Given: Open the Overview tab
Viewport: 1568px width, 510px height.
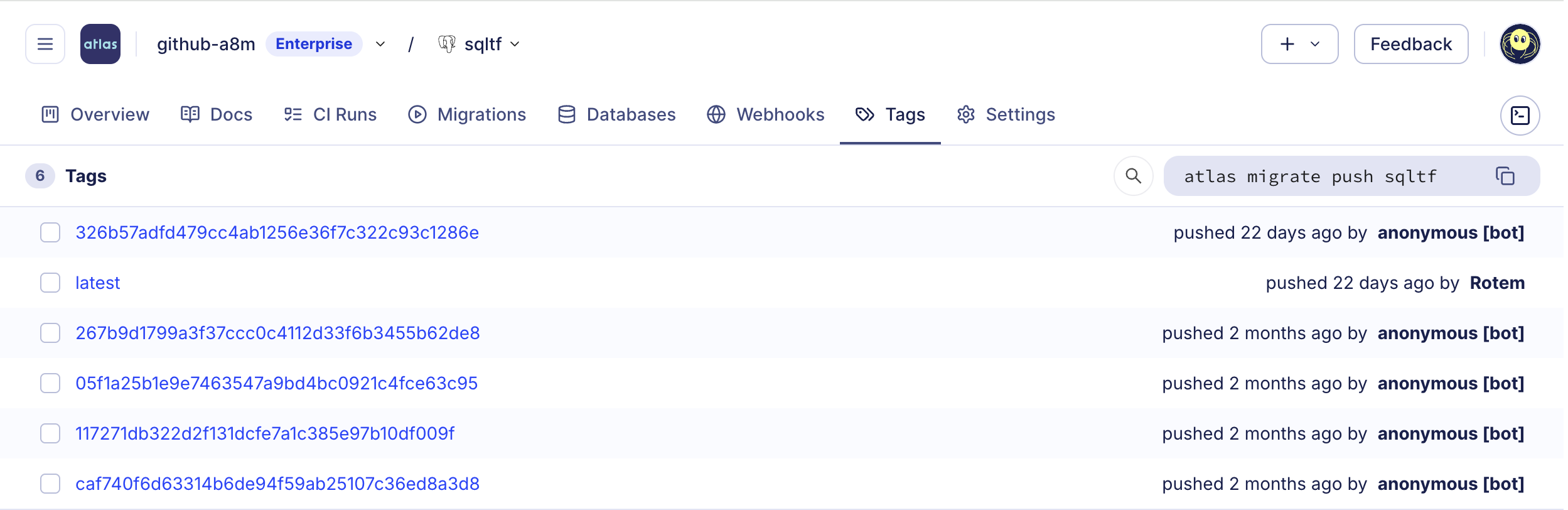Looking at the screenshot, I should (94, 114).
